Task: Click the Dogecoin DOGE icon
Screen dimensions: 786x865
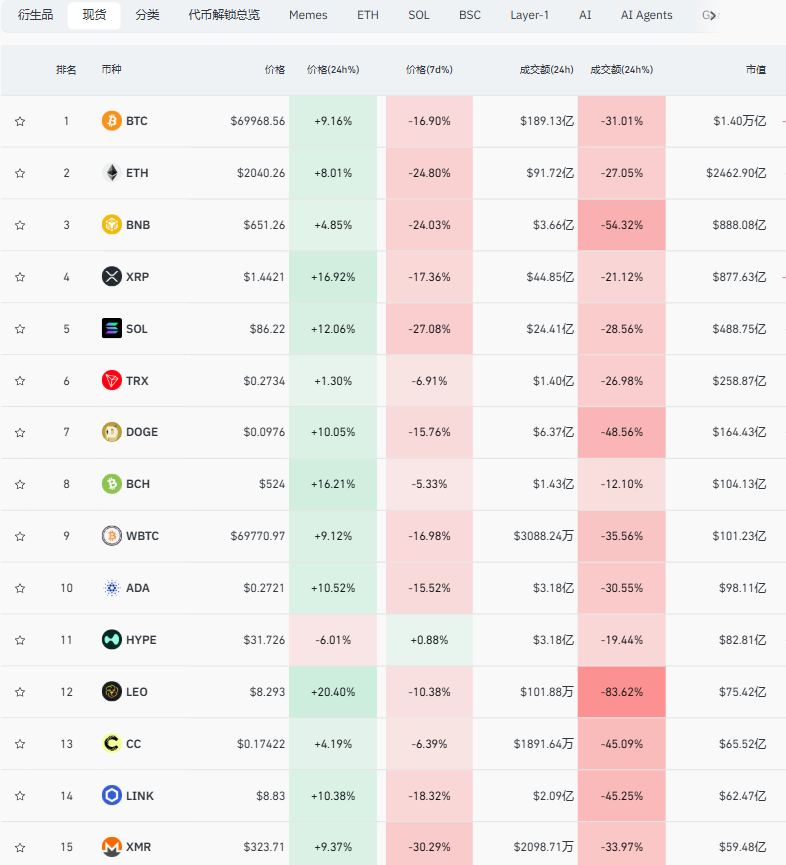Action: [112, 432]
